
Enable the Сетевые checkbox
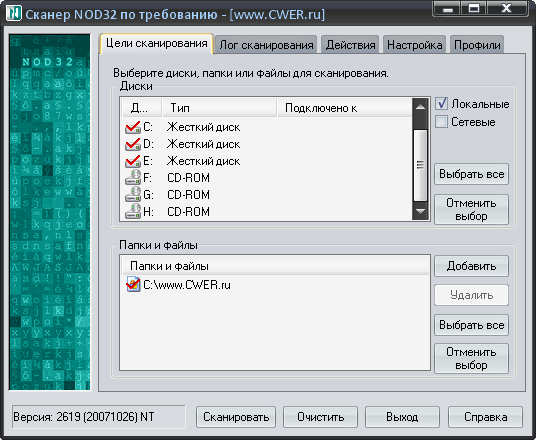441,122
